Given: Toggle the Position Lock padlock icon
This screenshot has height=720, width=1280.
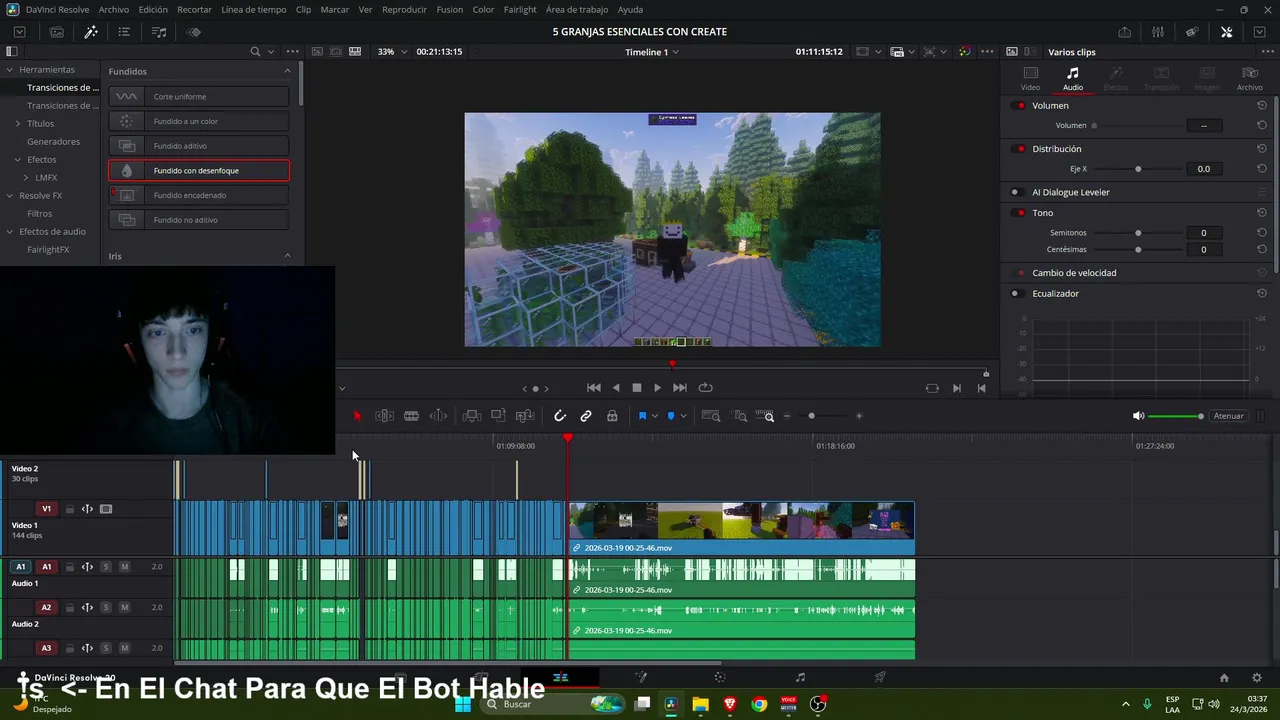Looking at the screenshot, I should coord(612,416).
